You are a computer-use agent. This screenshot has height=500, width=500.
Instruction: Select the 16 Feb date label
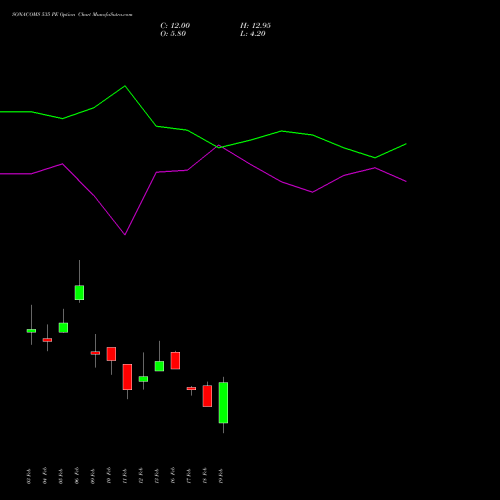pos(173,476)
